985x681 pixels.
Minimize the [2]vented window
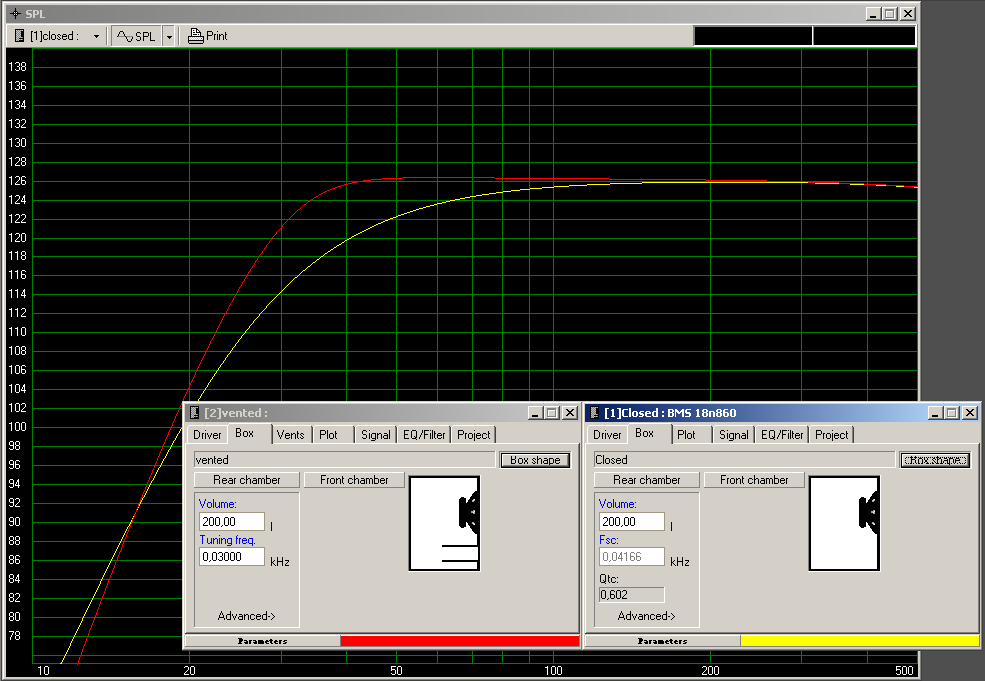pos(535,413)
